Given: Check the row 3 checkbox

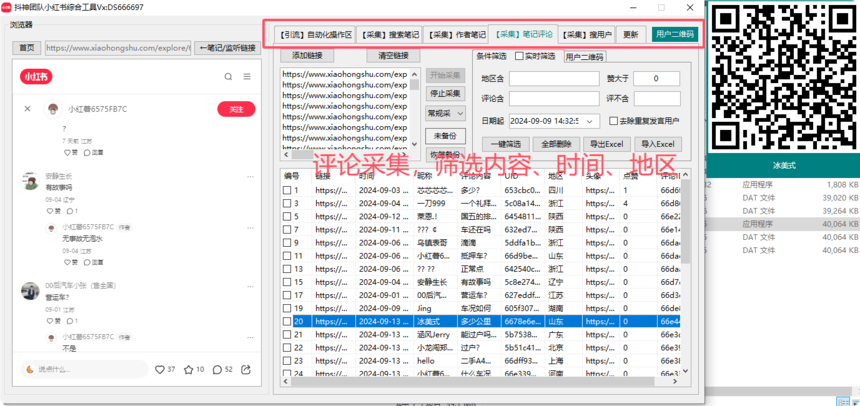Looking at the screenshot, I should tap(286, 204).
